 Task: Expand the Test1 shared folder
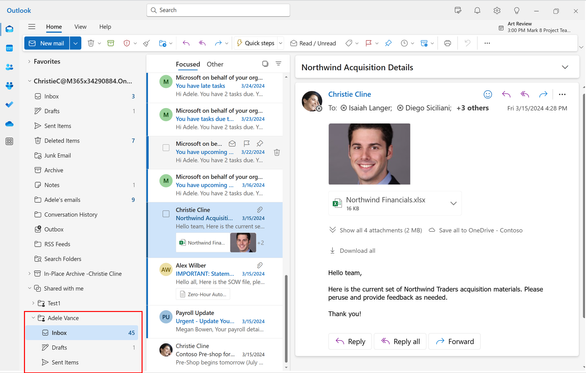tap(33, 303)
